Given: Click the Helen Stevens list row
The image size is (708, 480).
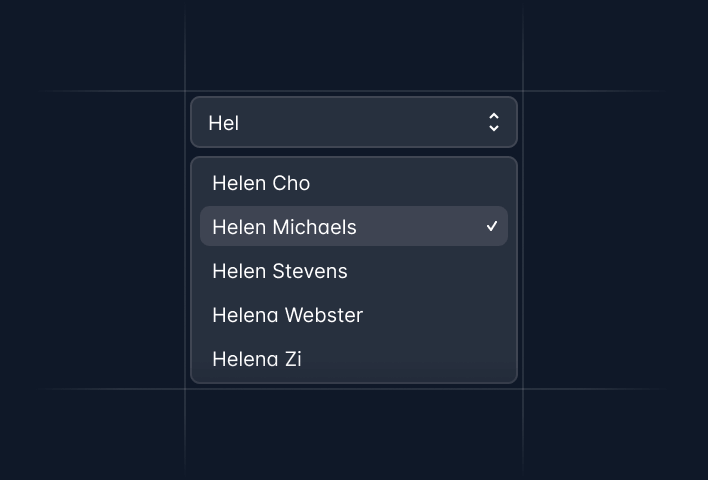Looking at the screenshot, I should pos(353,271).
